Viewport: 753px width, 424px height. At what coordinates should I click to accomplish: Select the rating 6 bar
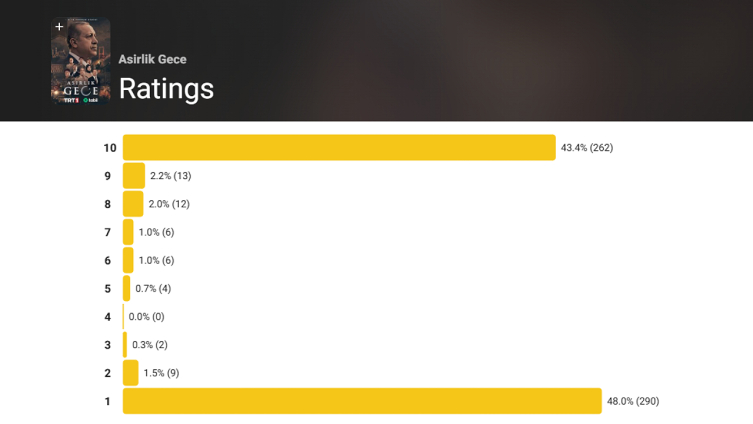128,260
